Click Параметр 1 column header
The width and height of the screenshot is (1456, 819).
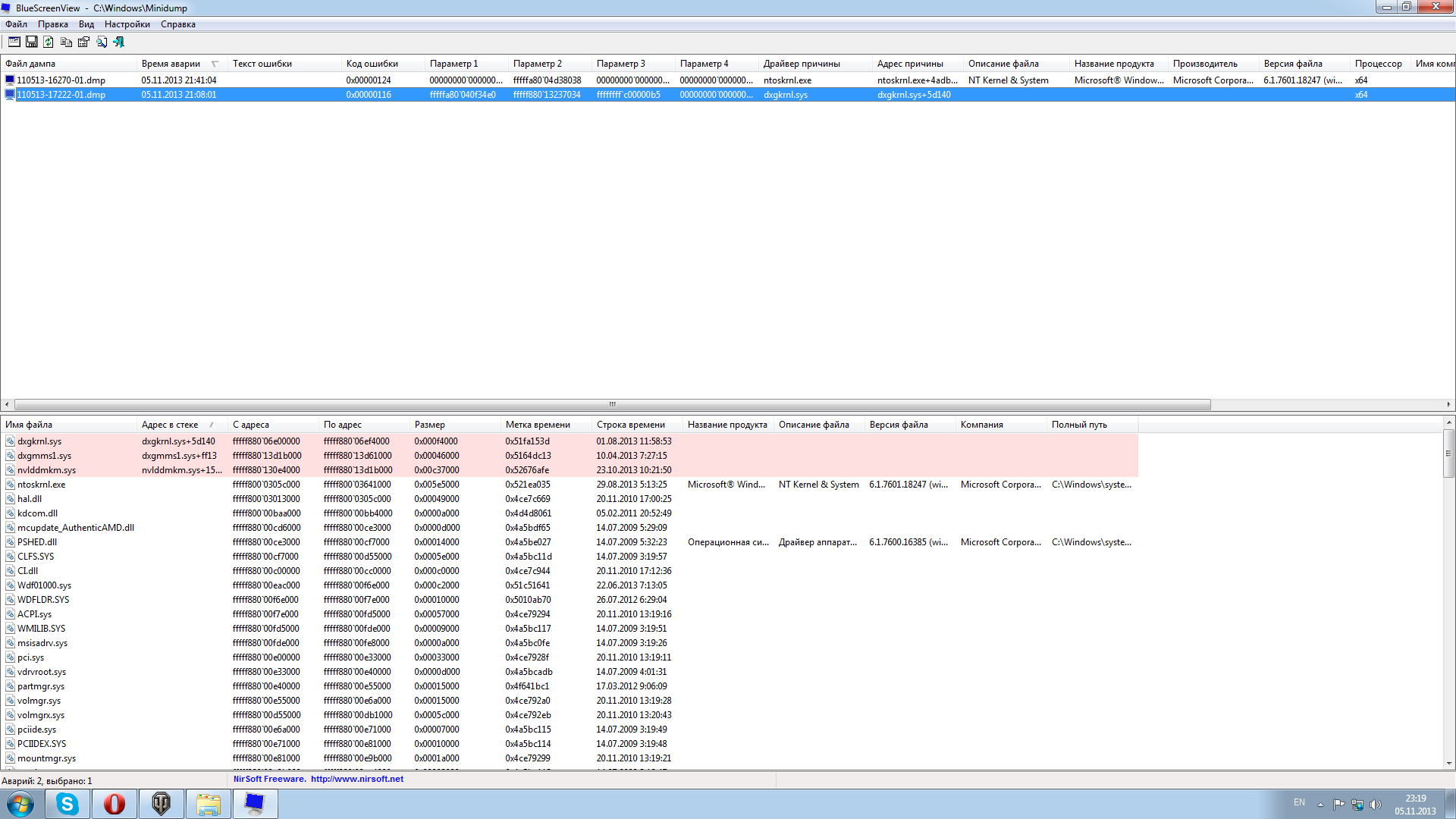[x=466, y=64]
